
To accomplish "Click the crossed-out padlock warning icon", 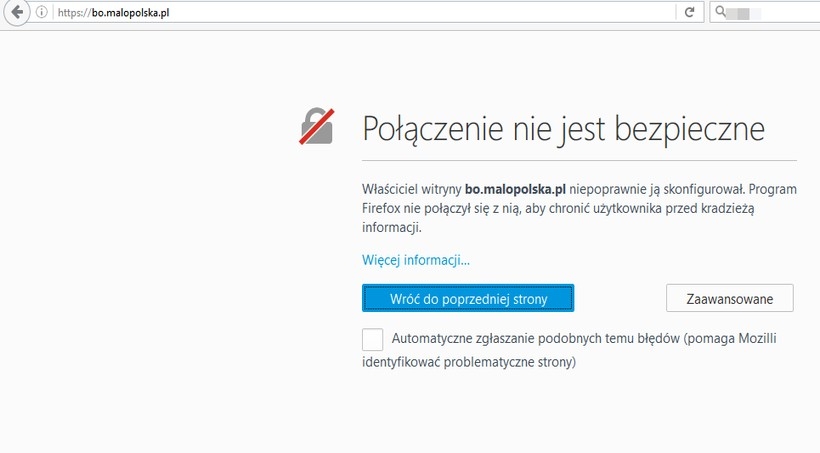I will tap(317, 126).
